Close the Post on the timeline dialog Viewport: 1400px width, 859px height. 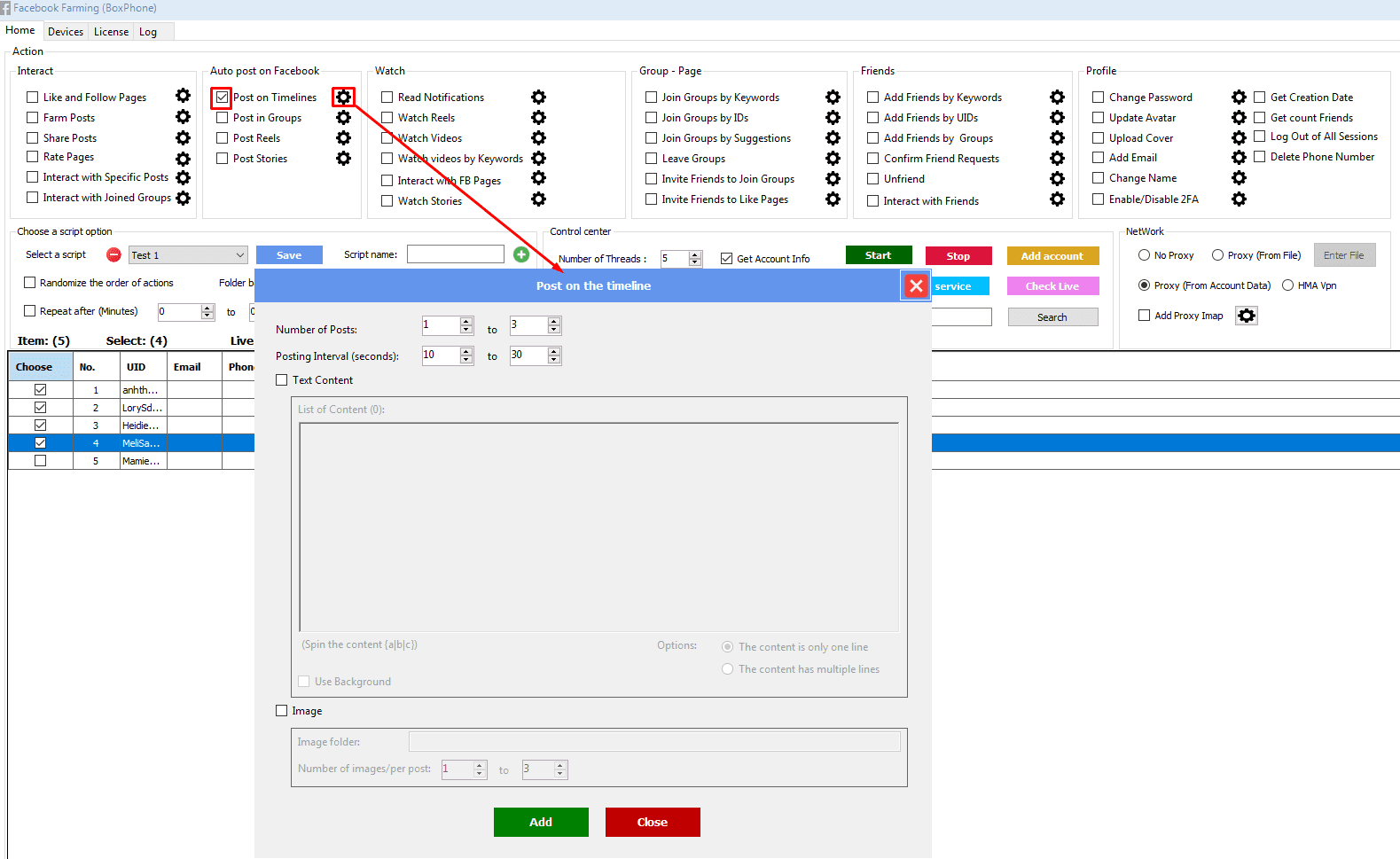[x=916, y=285]
